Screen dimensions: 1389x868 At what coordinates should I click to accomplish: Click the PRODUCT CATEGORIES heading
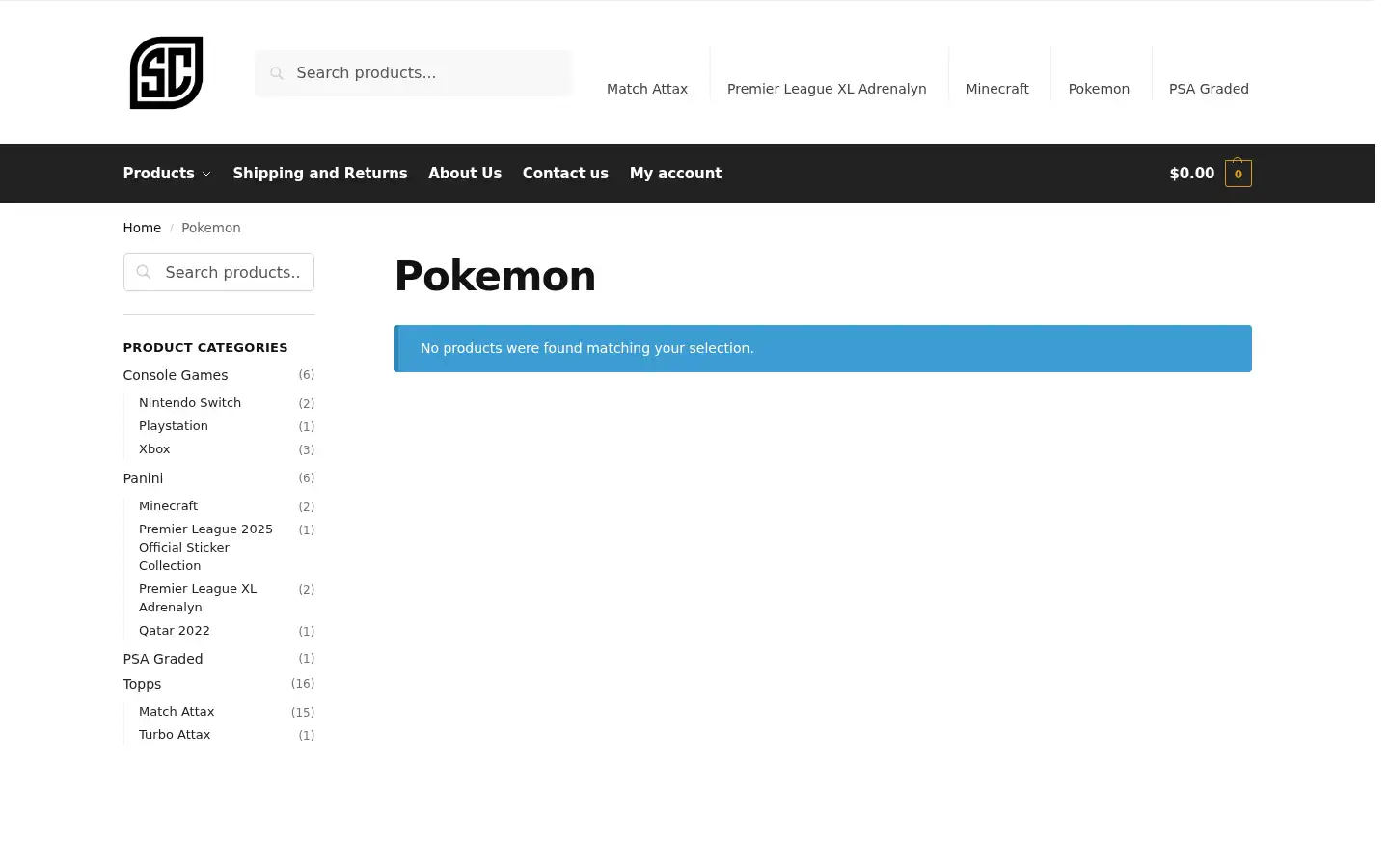(205, 347)
